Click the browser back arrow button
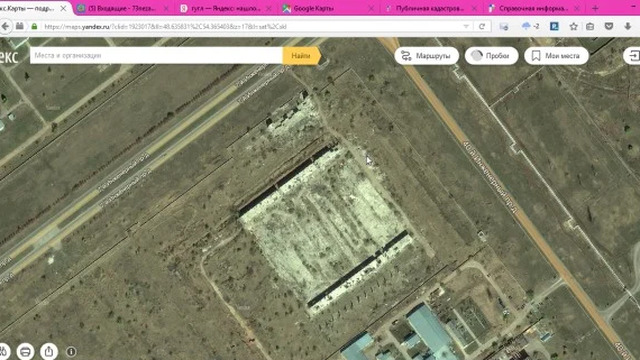 [5, 27]
